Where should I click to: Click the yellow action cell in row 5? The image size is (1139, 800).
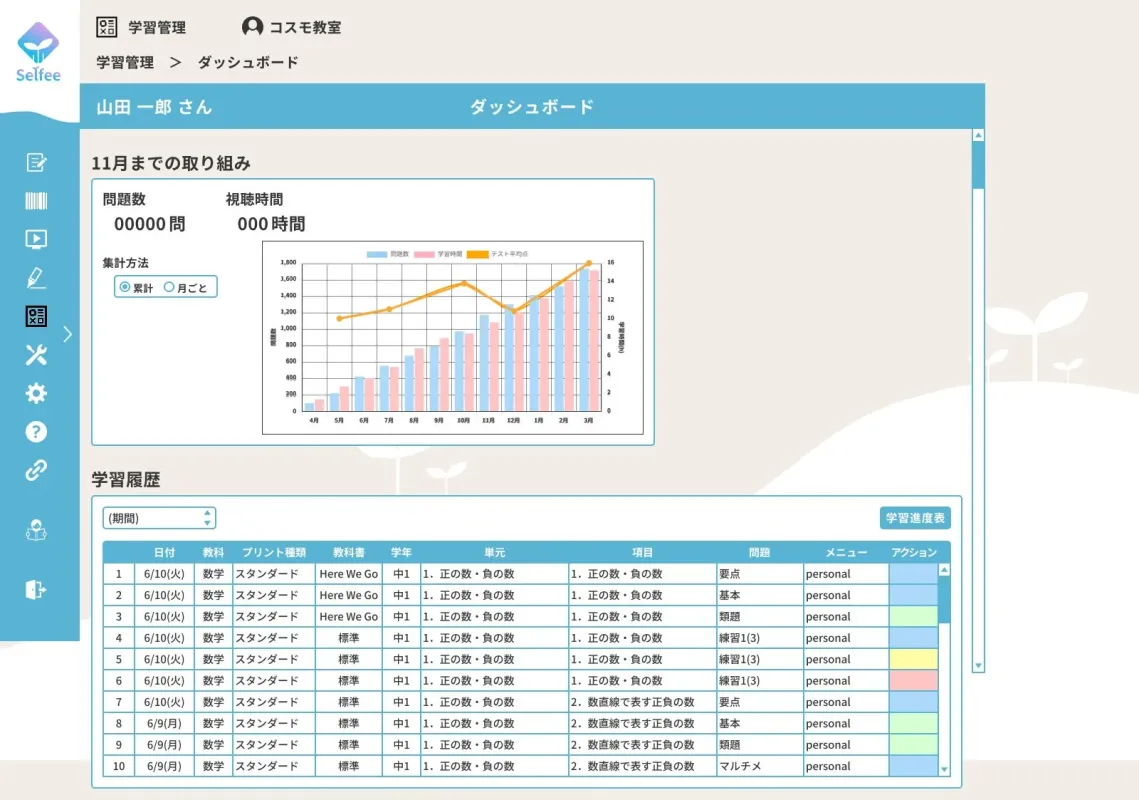pos(912,659)
